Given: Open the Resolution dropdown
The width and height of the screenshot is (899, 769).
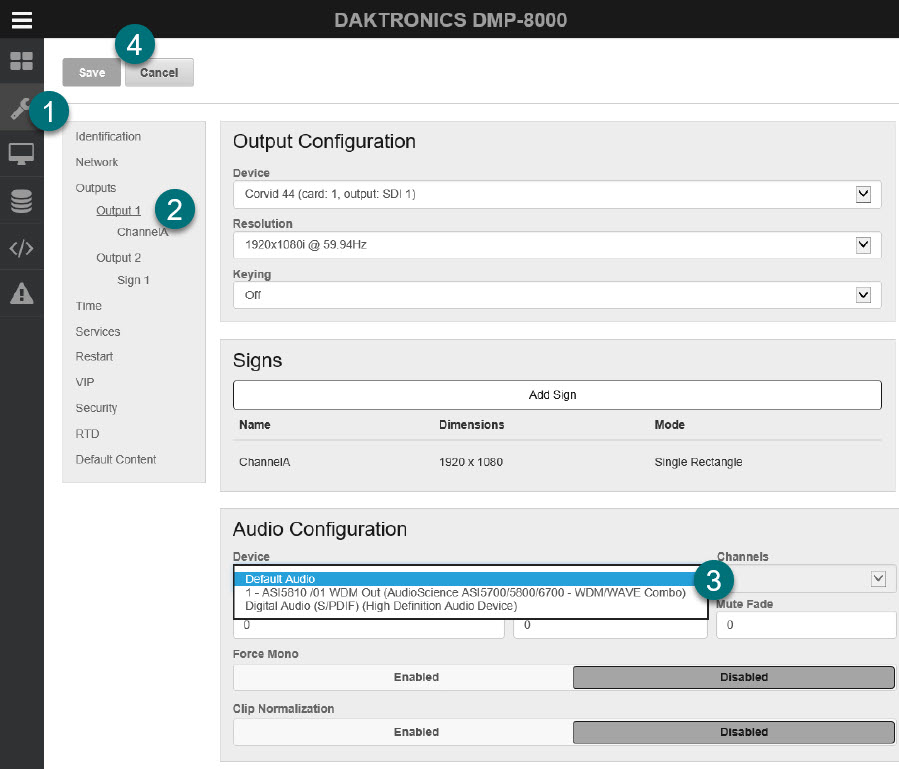Looking at the screenshot, I should pyautogui.click(x=862, y=244).
